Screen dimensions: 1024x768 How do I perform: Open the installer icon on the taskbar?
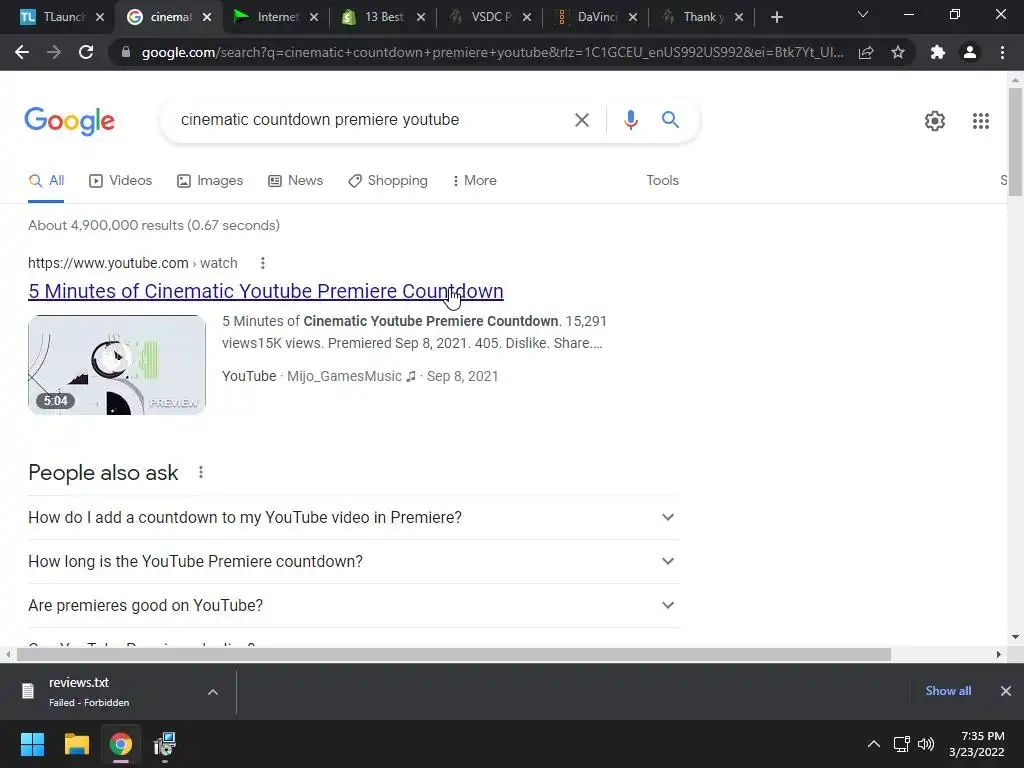(165, 744)
